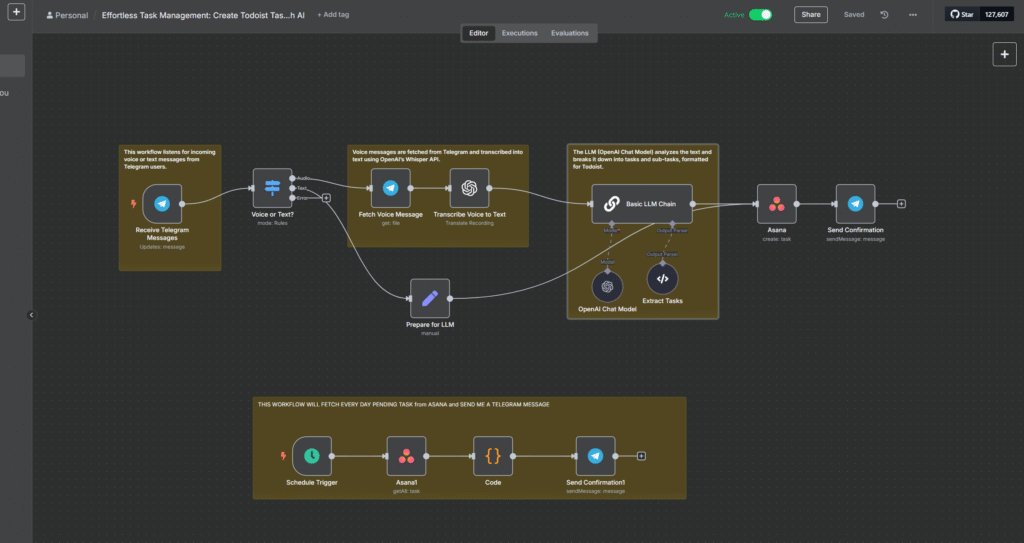Open the Fetch Voice Message node
This screenshot has width=1024, height=543.
click(390, 188)
